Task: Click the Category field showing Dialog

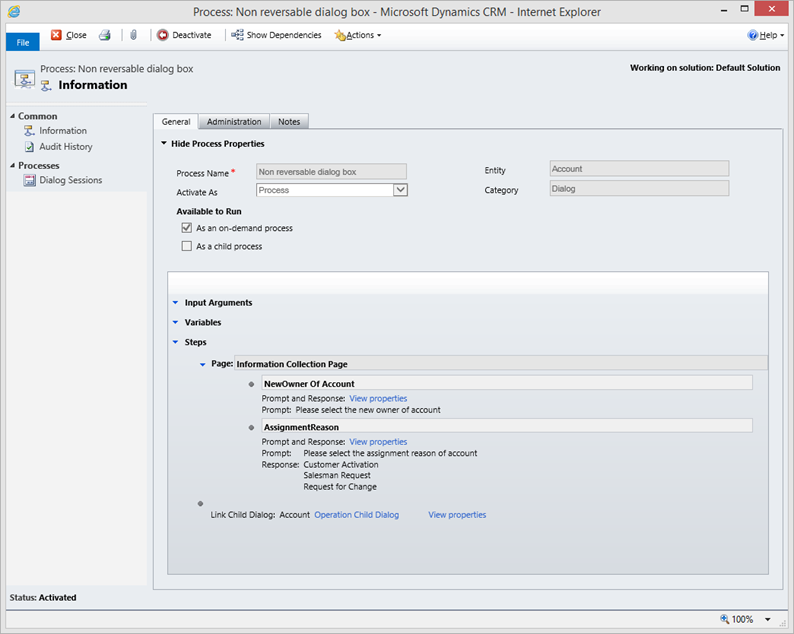Action: tap(640, 188)
